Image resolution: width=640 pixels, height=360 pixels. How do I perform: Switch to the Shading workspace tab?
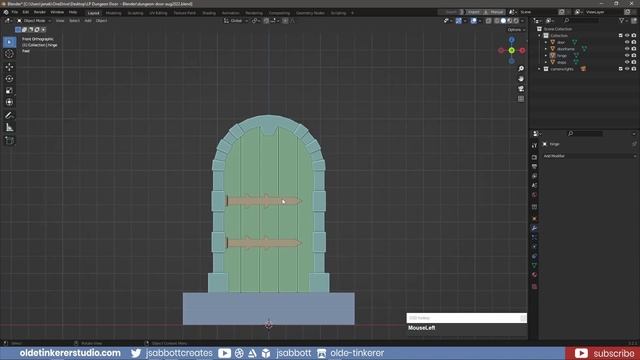[209, 13]
